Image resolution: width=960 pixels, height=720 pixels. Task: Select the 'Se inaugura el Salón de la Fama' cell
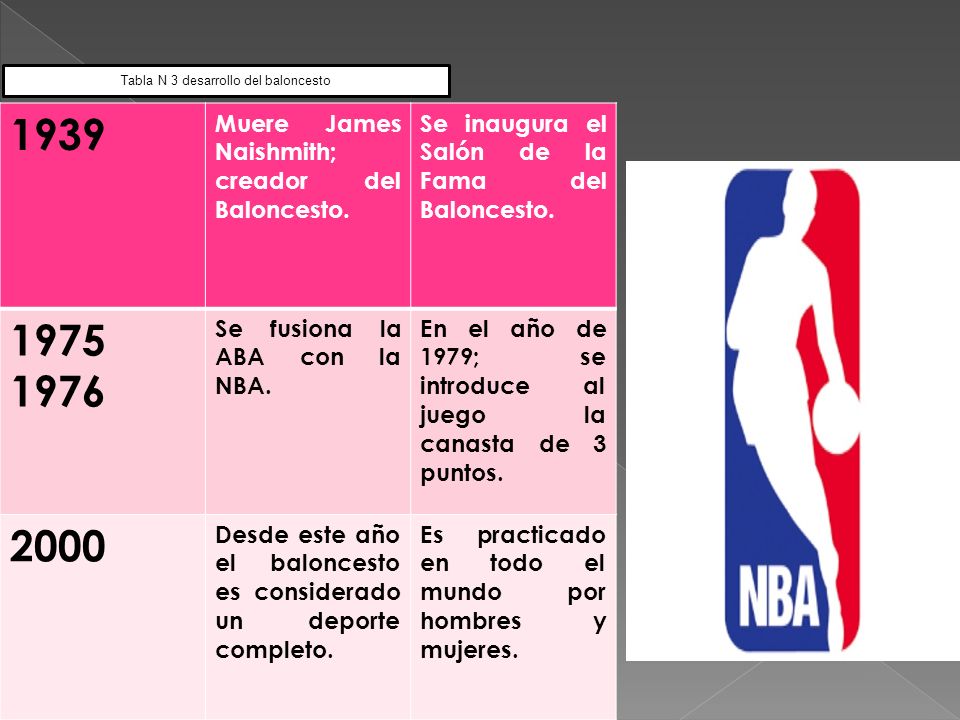pyautogui.click(x=513, y=205)
